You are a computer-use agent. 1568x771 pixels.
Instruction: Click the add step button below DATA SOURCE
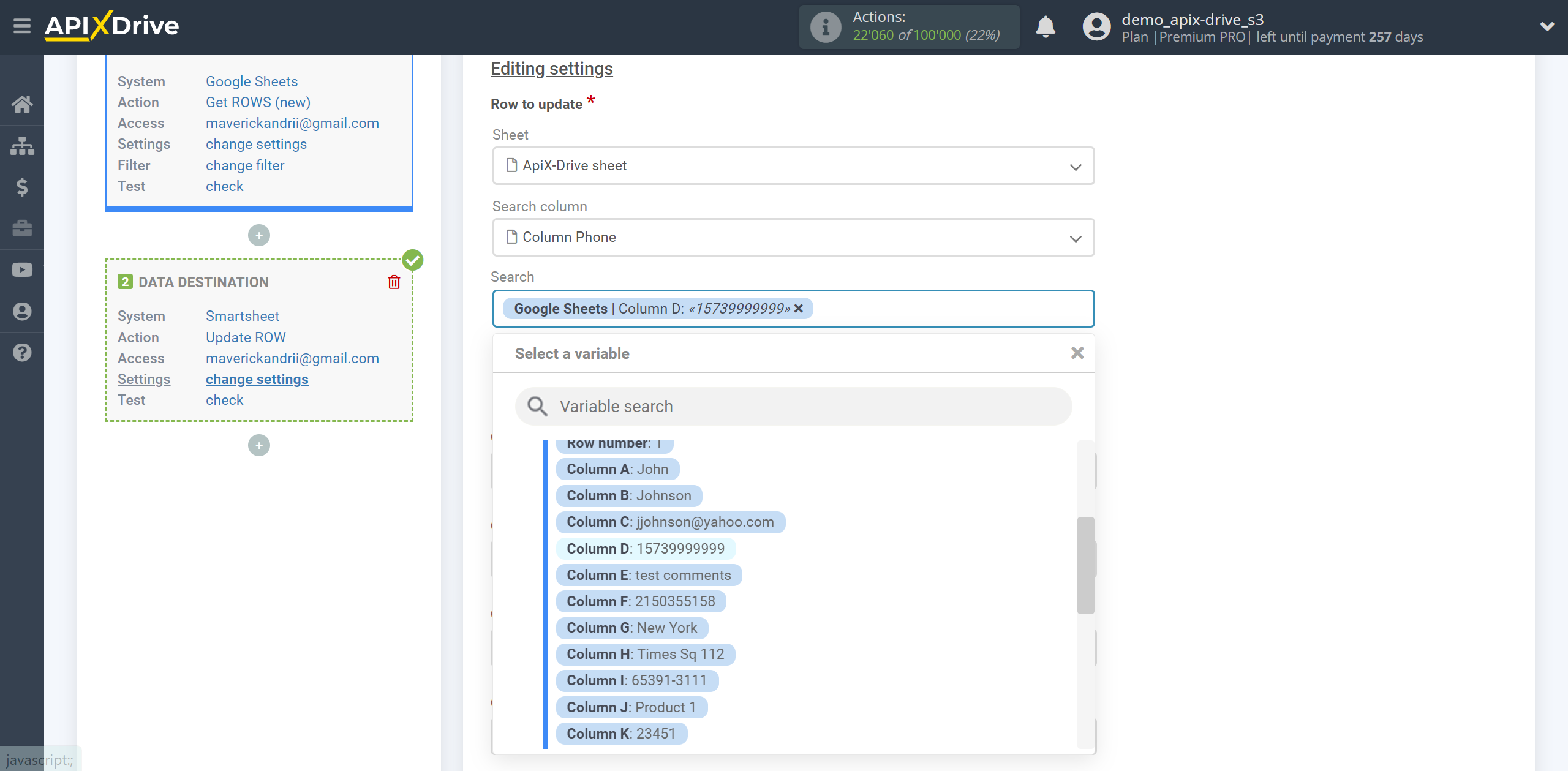258,235
